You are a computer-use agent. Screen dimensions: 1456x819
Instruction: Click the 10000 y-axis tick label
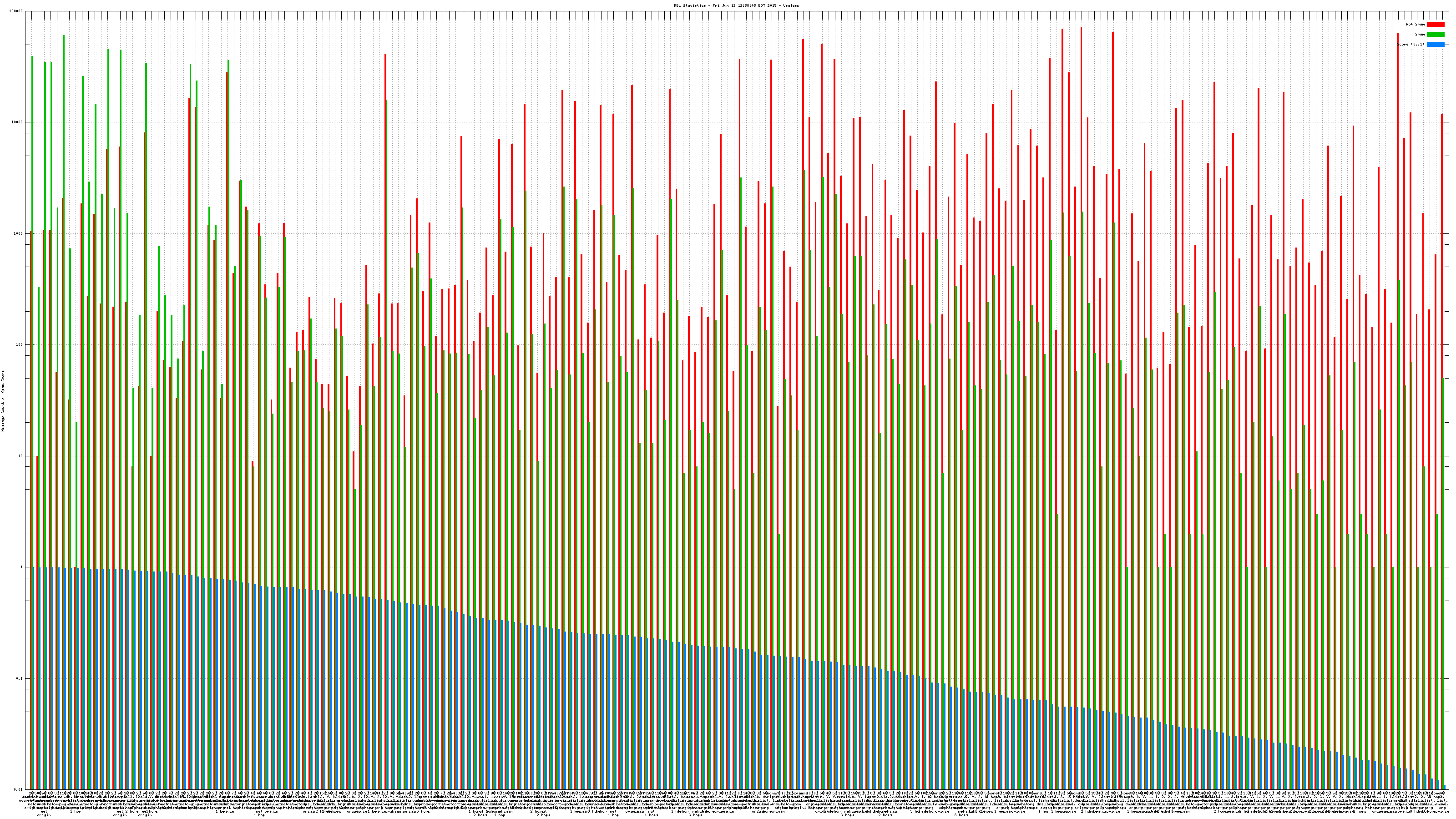click(x=18, y=122)
